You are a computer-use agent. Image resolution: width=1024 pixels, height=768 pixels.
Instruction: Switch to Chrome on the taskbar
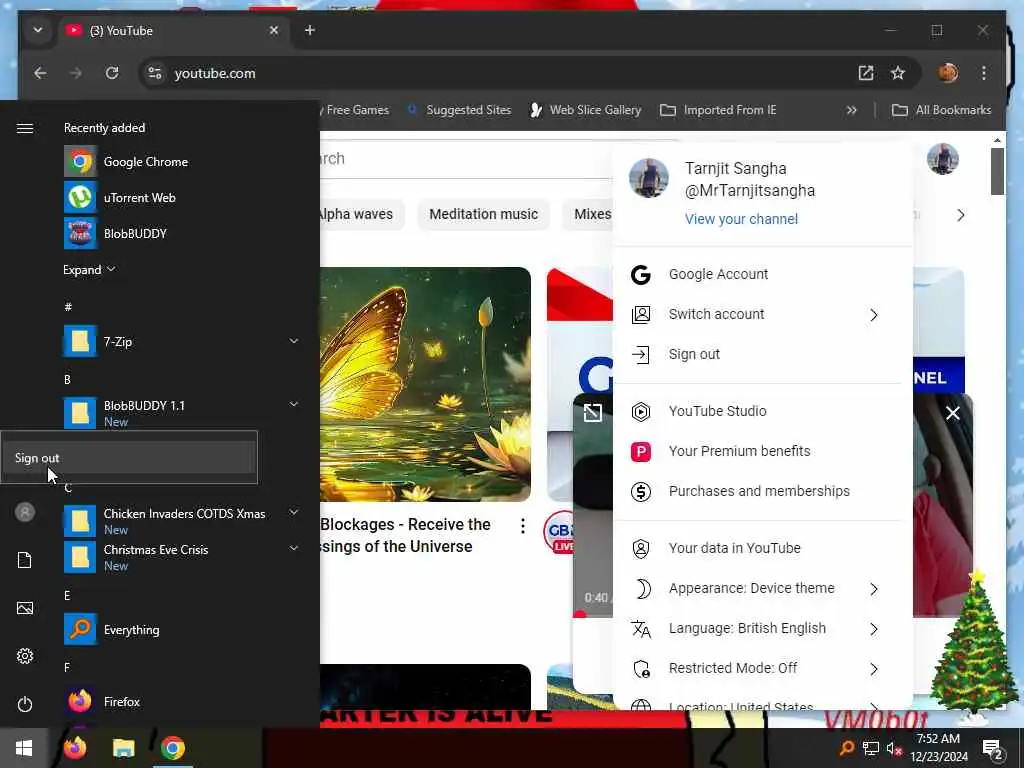172,748
